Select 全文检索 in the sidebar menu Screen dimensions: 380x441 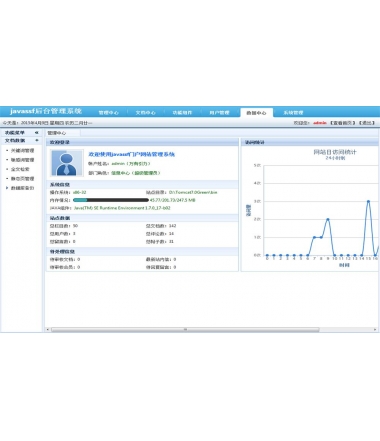[x=20, y=169]
